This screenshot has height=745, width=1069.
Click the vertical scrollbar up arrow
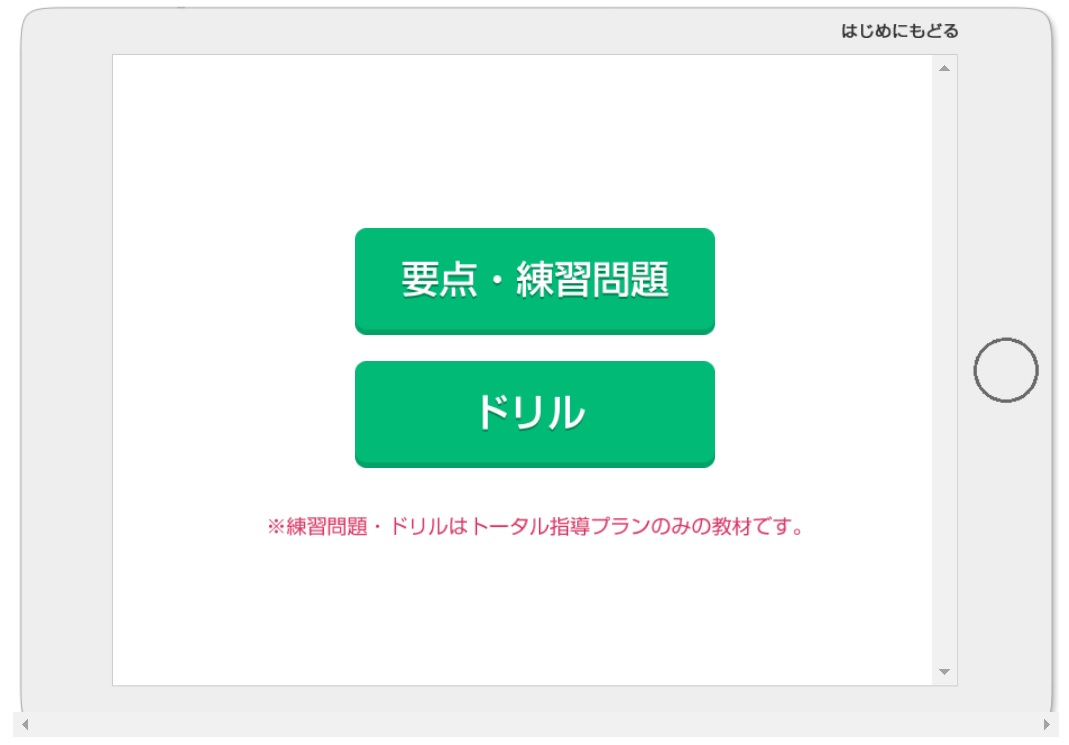pyautogui.click(x=944, y=68)
